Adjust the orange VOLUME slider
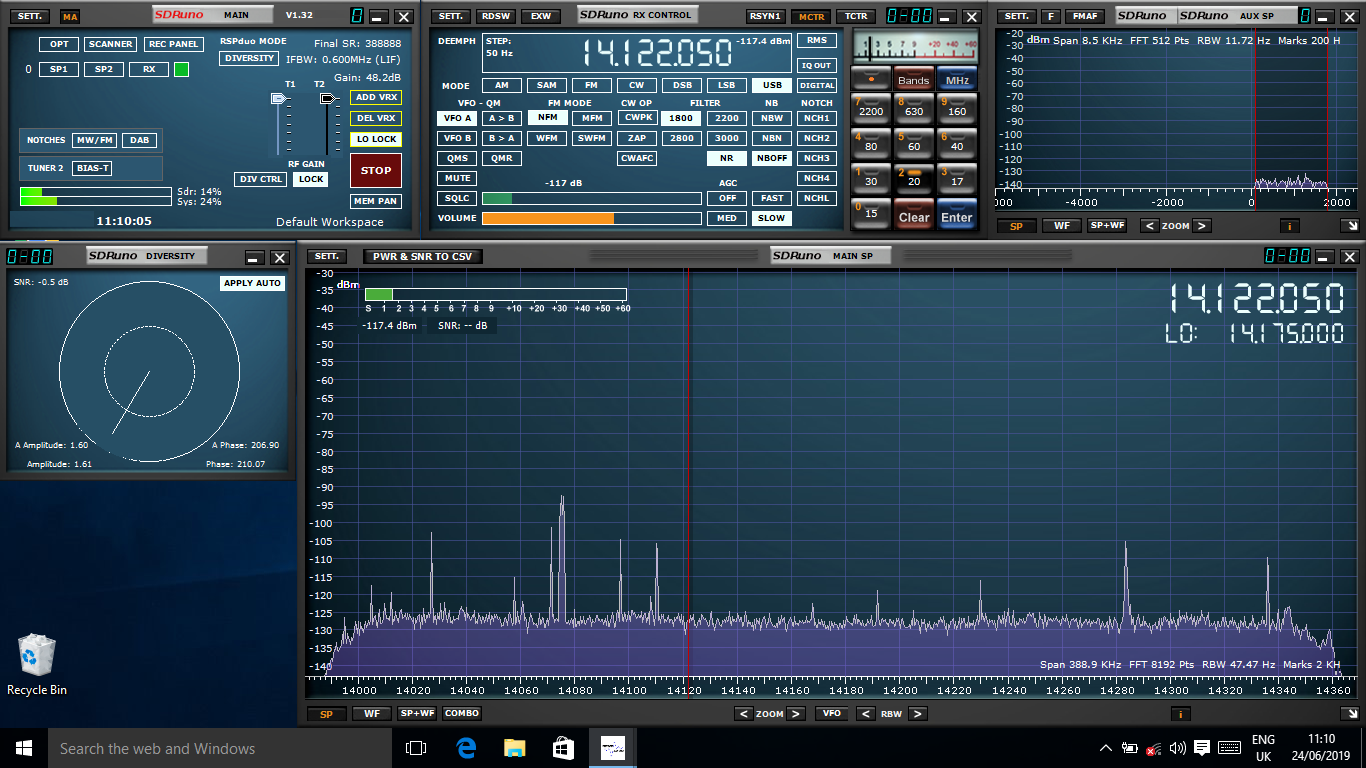 coord(592,218)
